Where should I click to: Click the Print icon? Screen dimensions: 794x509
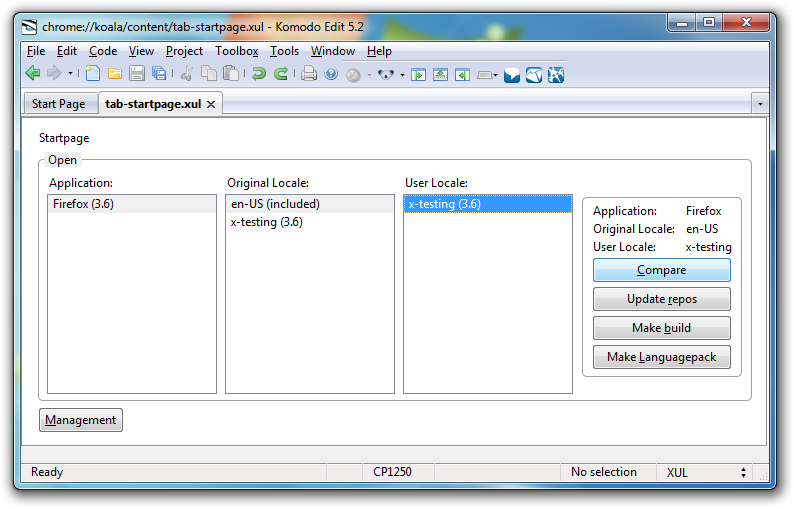(309, 74)
